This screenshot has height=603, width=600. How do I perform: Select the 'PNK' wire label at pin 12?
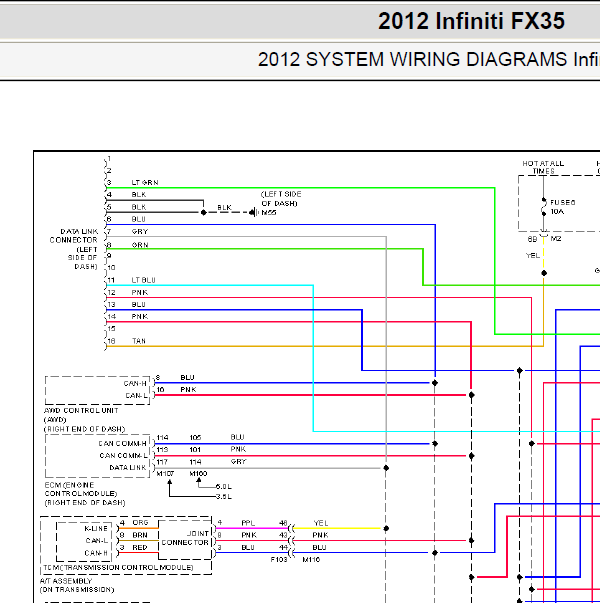click(x=140, y=292)
